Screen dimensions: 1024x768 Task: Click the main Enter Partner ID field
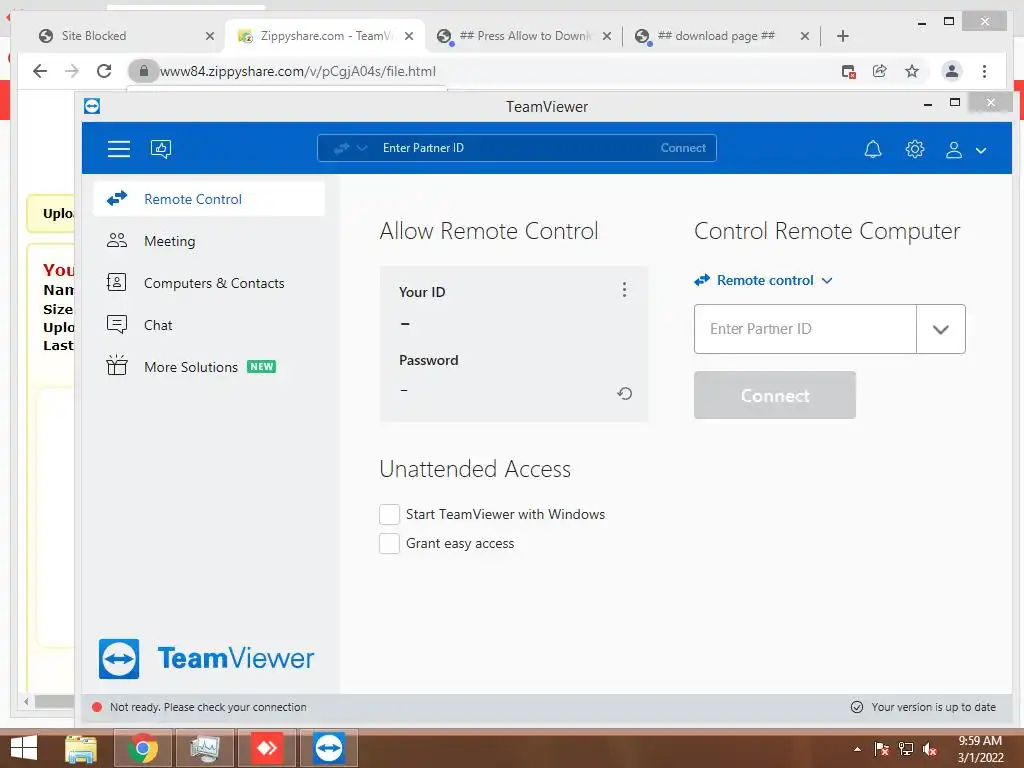[x=805, y=329]
